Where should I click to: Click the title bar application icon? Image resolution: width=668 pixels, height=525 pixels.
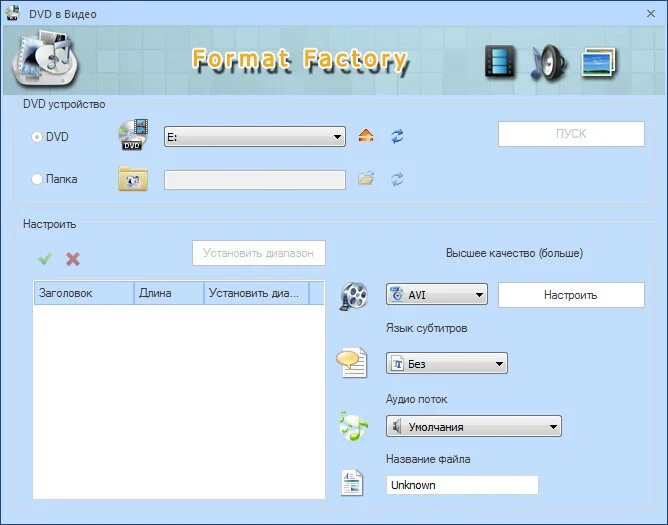(x=13, y=14)
